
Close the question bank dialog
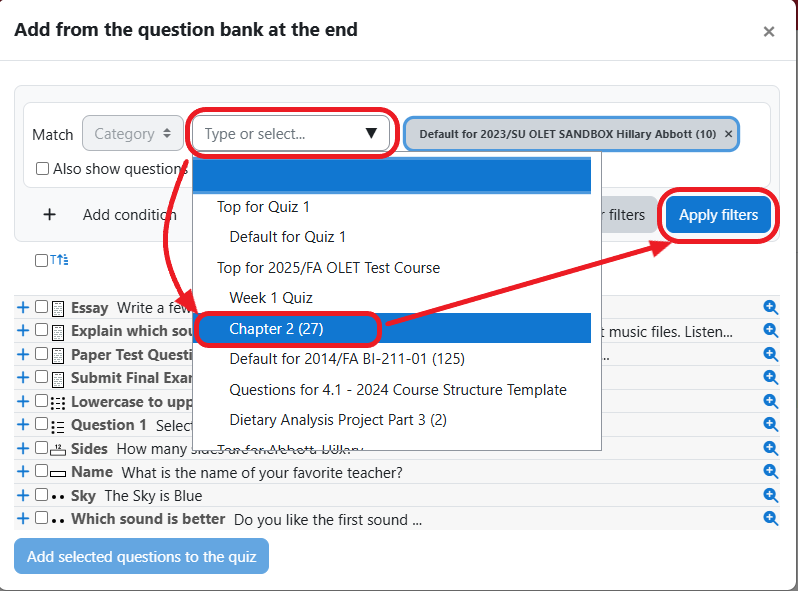(768, 32)
